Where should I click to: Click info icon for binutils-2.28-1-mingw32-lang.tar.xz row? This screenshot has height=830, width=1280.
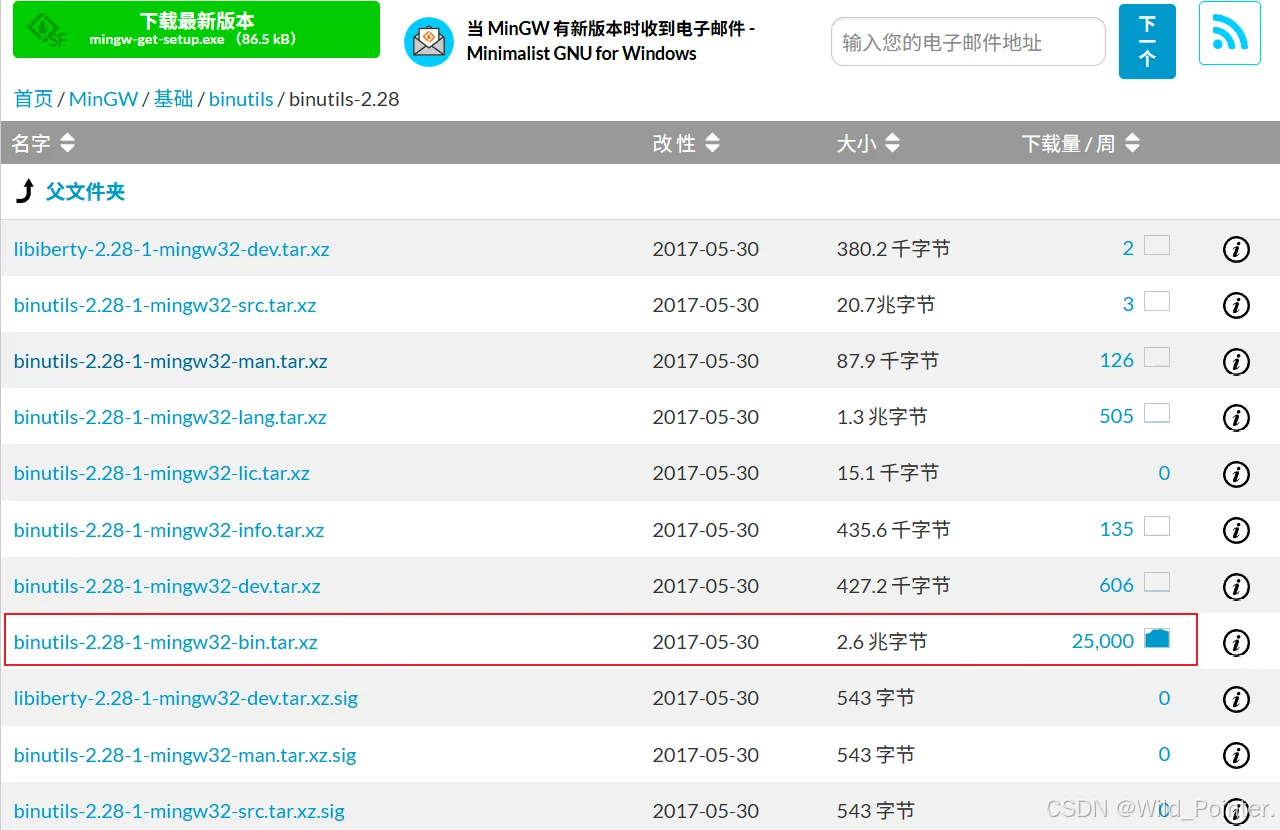(x=1236, y=418)
